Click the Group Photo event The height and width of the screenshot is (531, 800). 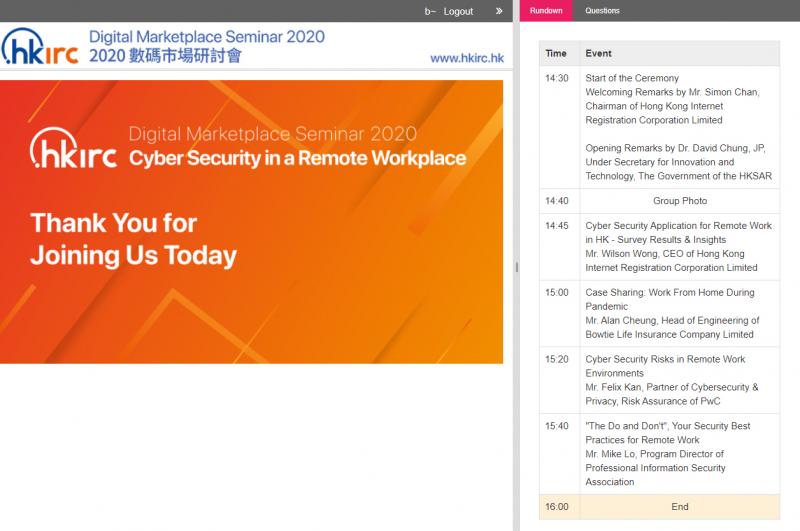tap(680, 201)
